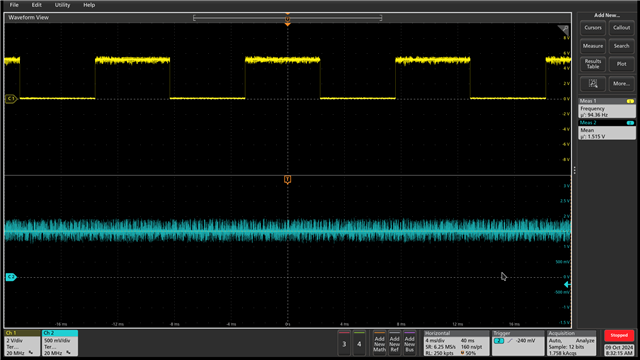The height and width of the screenshot is (360, 640).
Task: Click the cyan trigger level arrow
Action: pos(567,284)
